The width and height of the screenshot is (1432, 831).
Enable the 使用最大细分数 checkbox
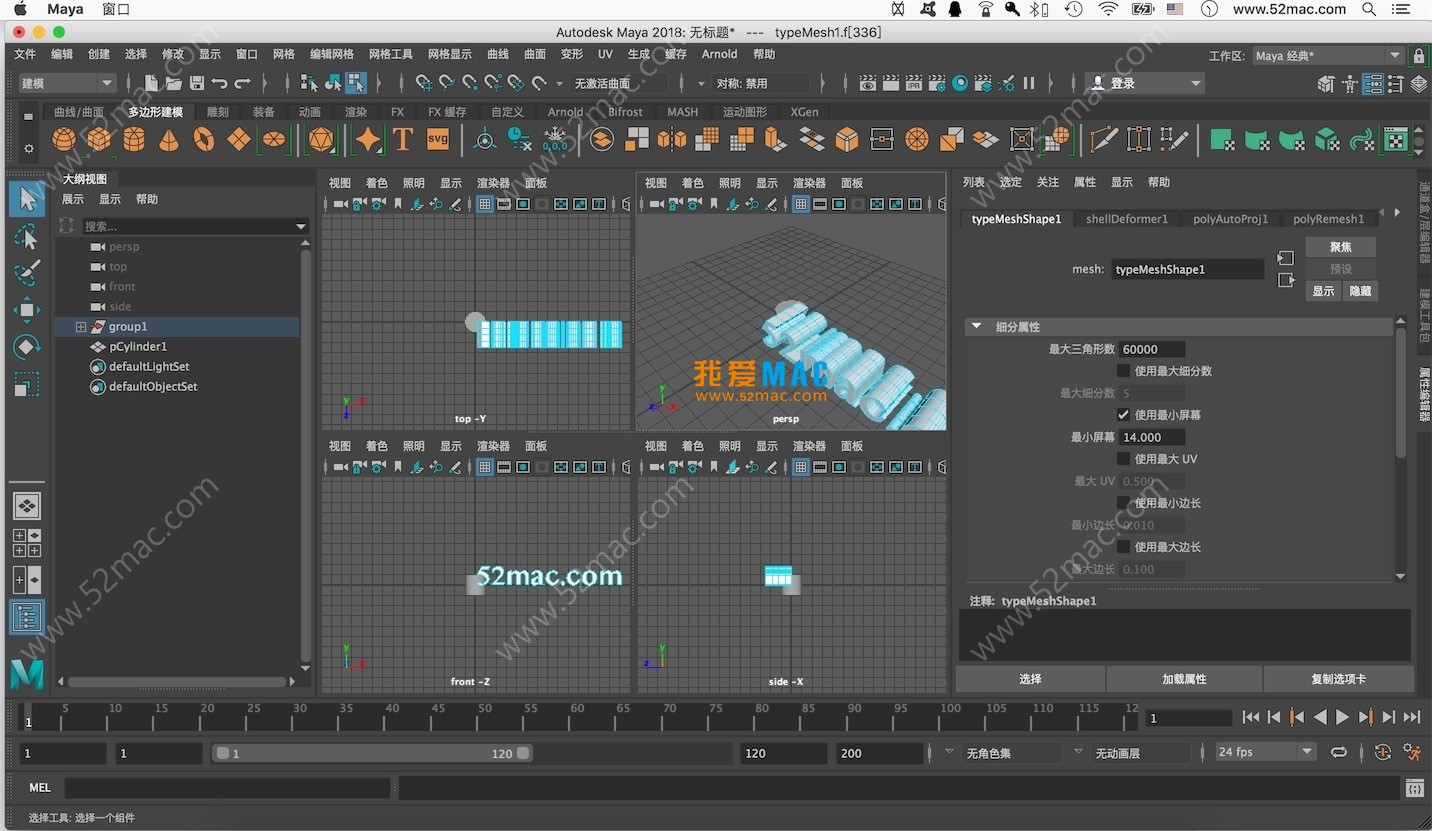1123,371
